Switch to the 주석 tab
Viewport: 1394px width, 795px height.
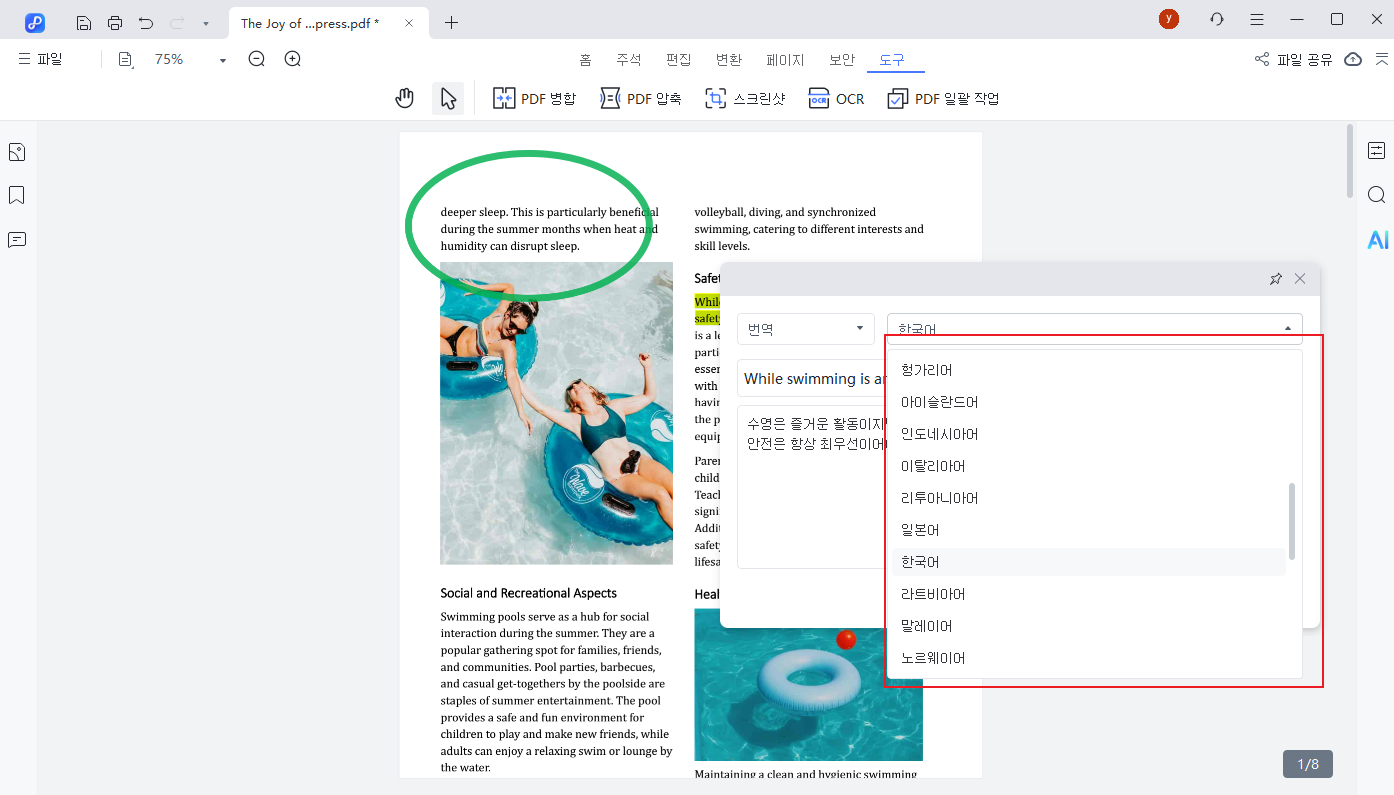coord(628,60)
